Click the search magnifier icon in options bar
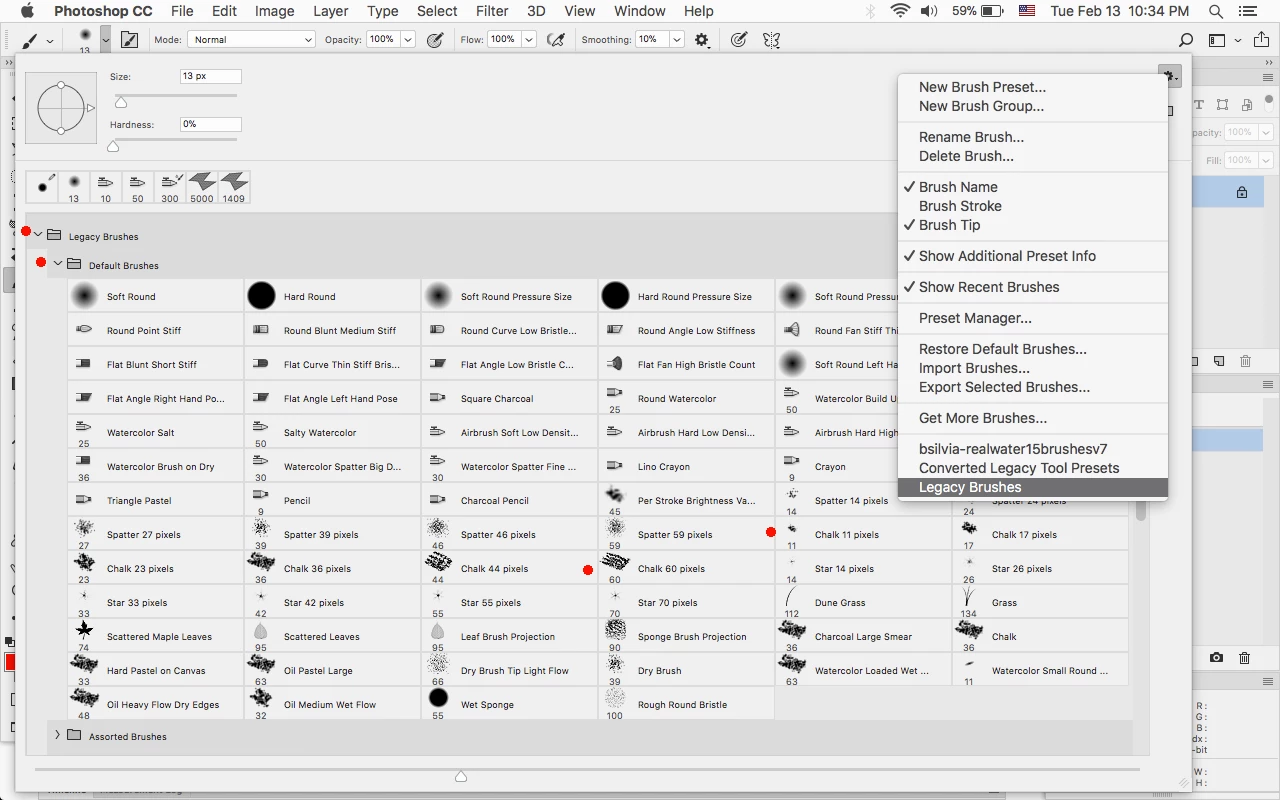Viewport: 1280px width, 800px height. coord(1186,40)
